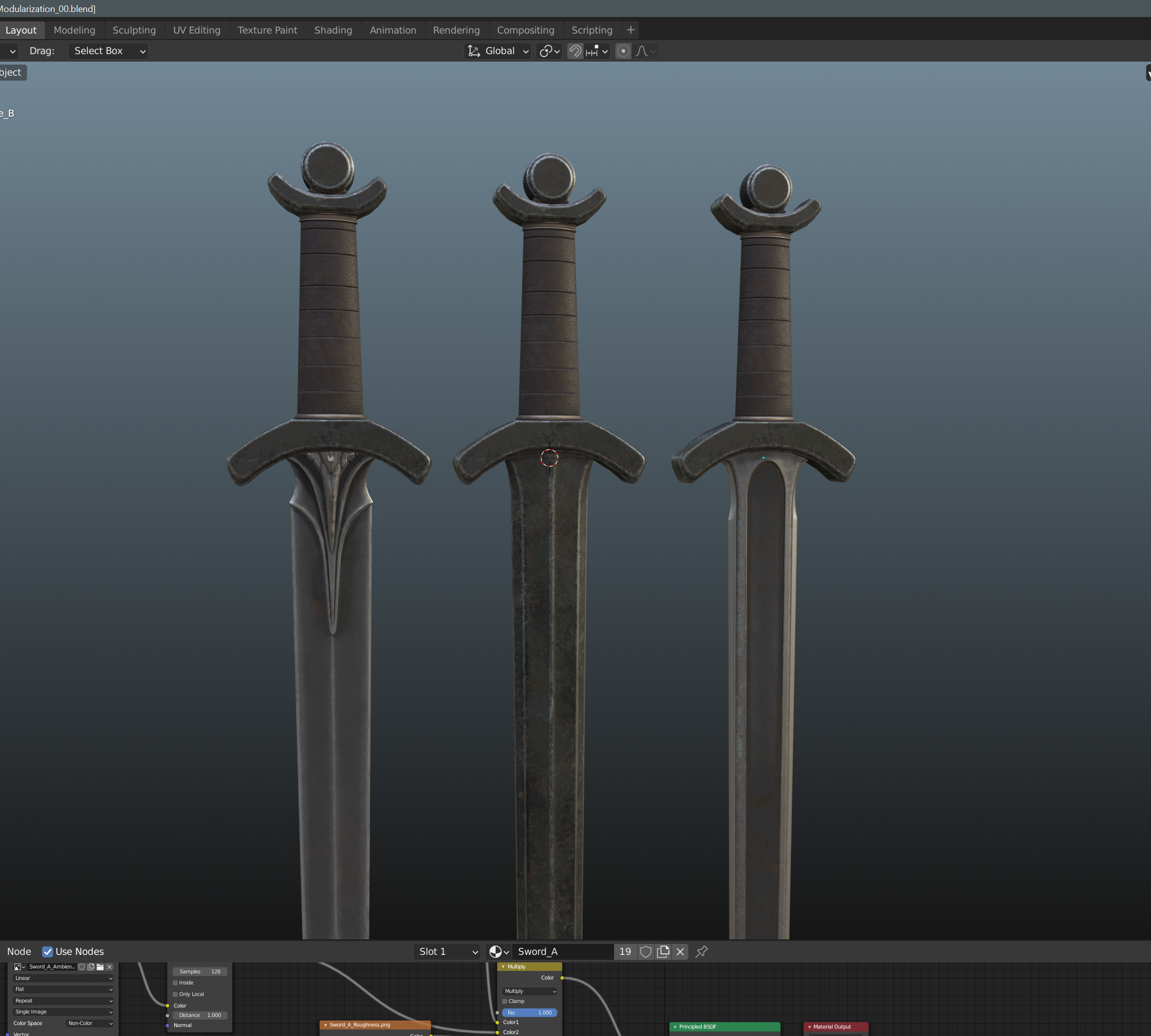The height and width of the screenshot is (1036, 1151).
Task: Expand the Slot 1 dropdown
Action: pos(448,952)
